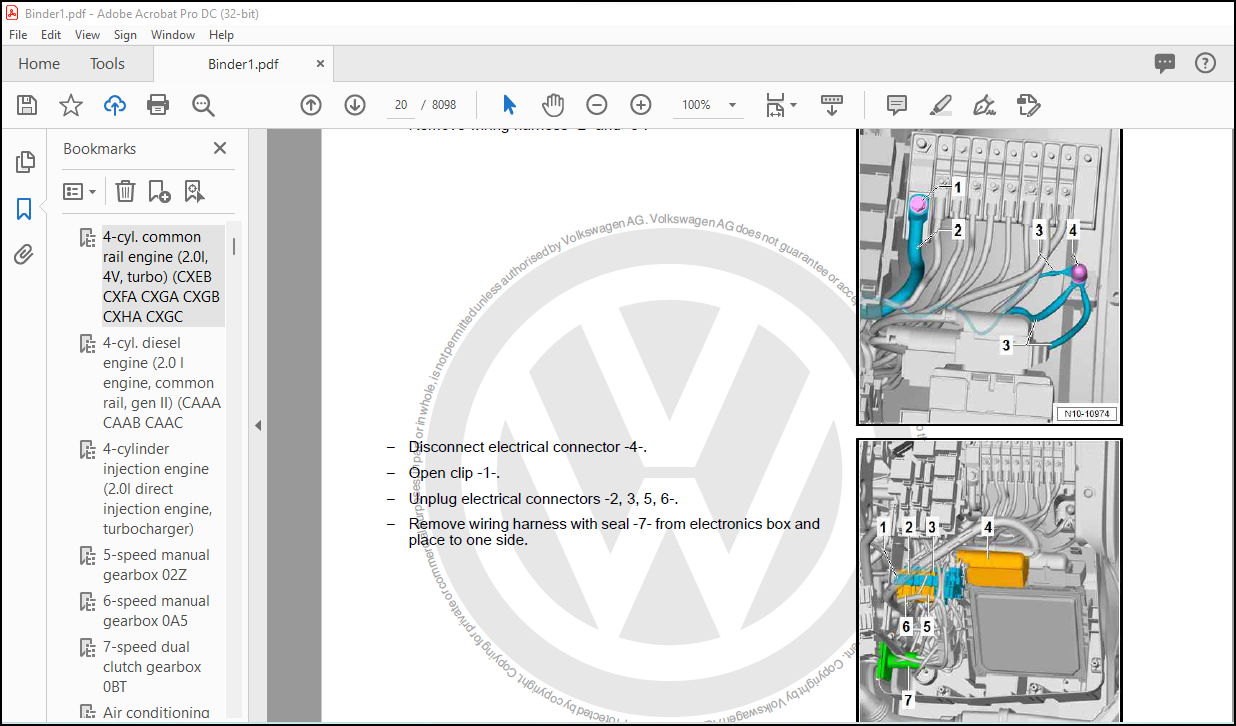The width and height of the screenshot is (1236, 726).
Task: Collapse the navigation pane arrow
Action: [257, 425]
